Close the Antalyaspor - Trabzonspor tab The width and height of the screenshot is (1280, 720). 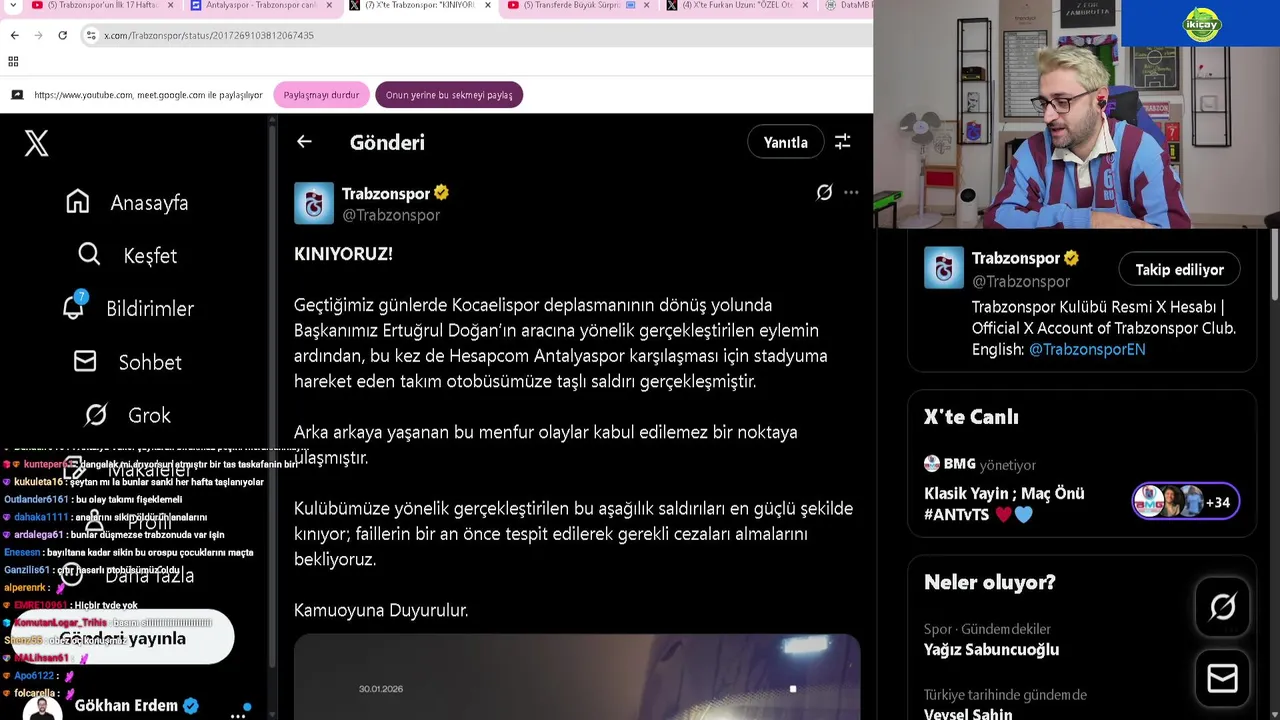coord(328,5)
